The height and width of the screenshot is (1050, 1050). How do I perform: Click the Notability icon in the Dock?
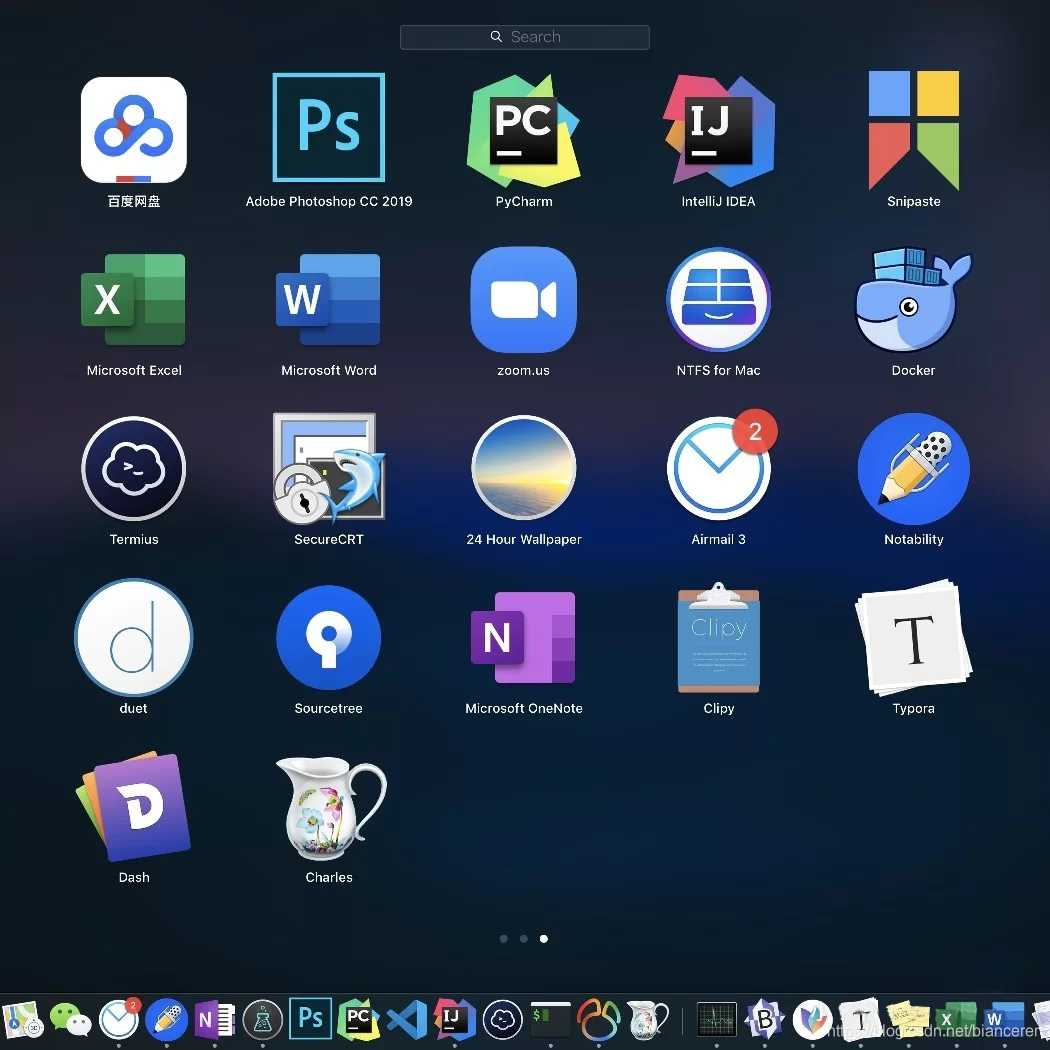click(x=167, y=1019)
